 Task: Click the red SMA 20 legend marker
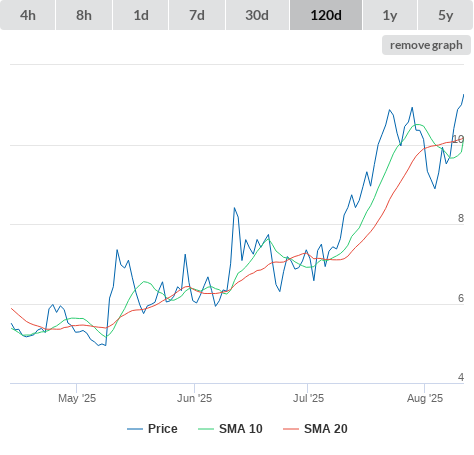(291, 429)
